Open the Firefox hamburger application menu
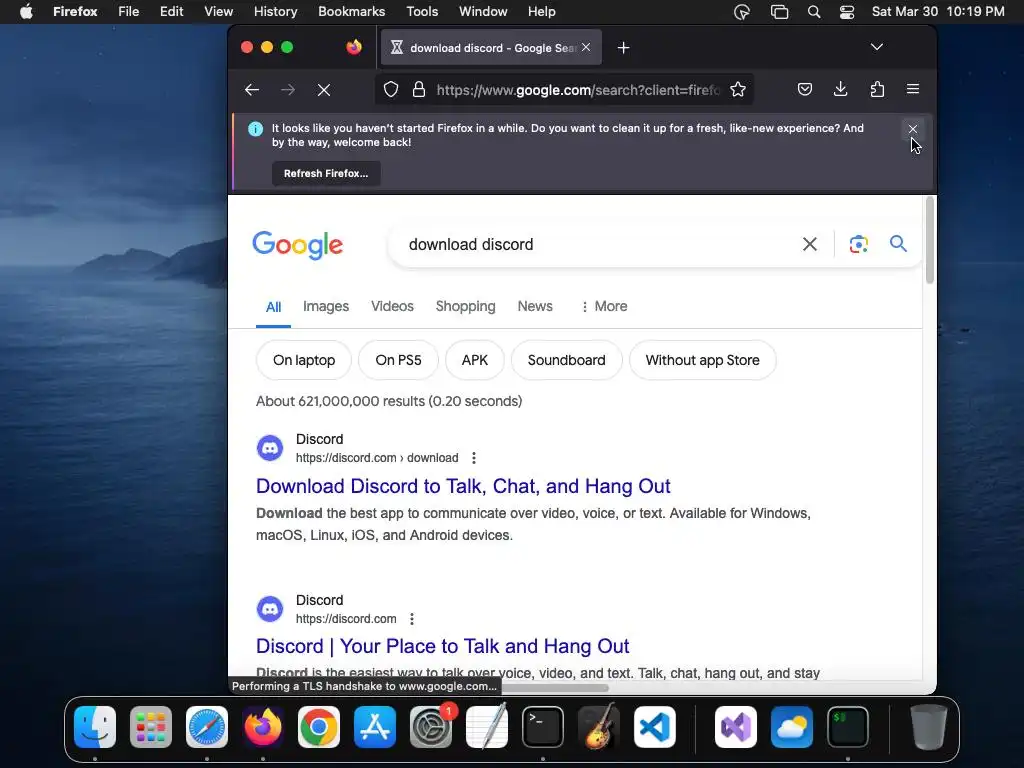The height and width of the screenshot is (768, 1024). pos(913,89)
